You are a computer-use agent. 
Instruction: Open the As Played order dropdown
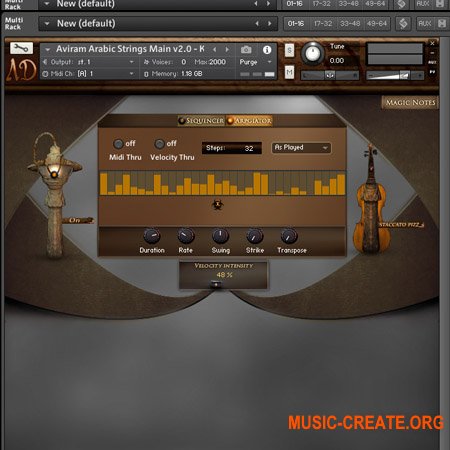301,148
